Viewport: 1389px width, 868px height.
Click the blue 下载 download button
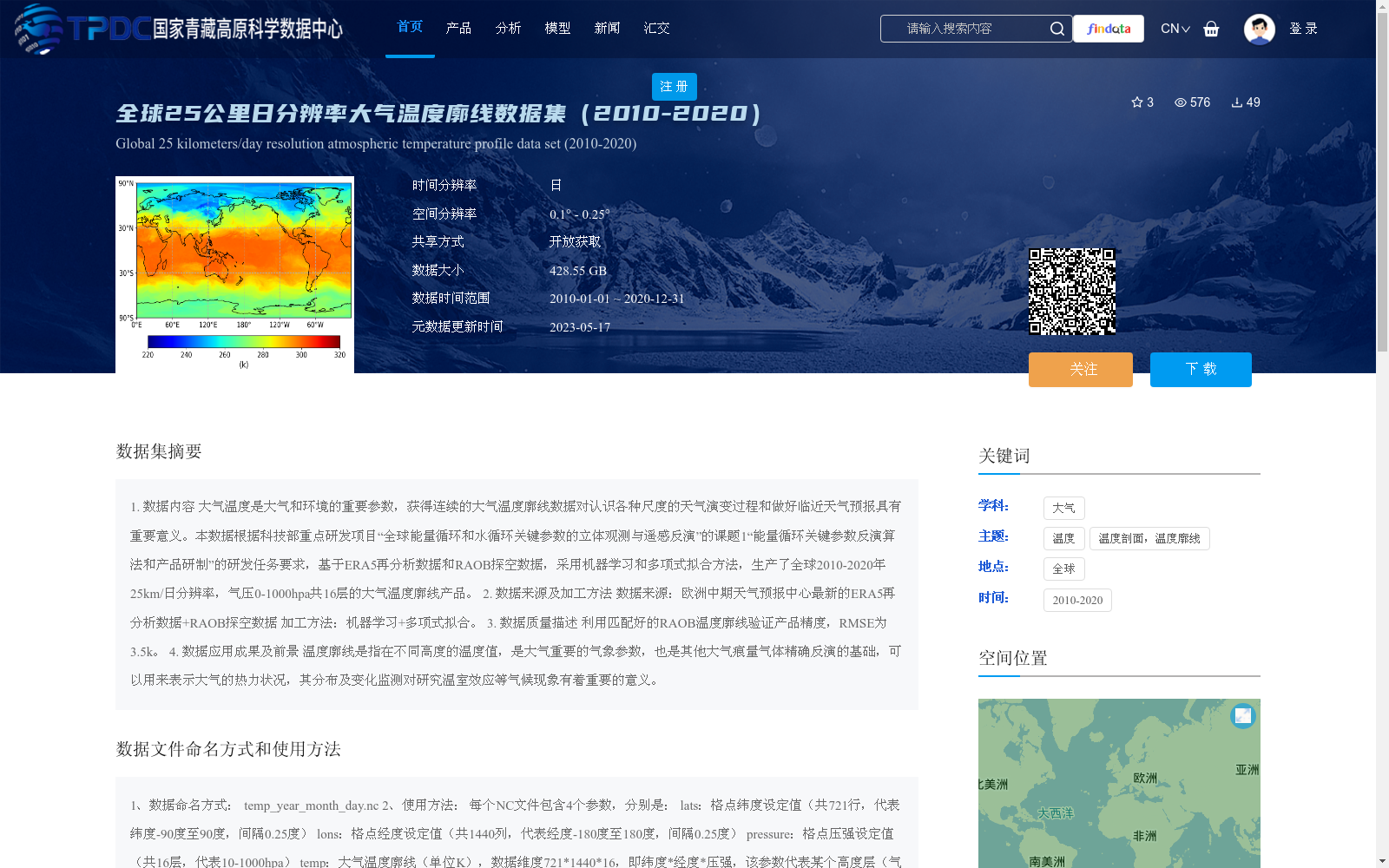click(x=1201, y=370)
